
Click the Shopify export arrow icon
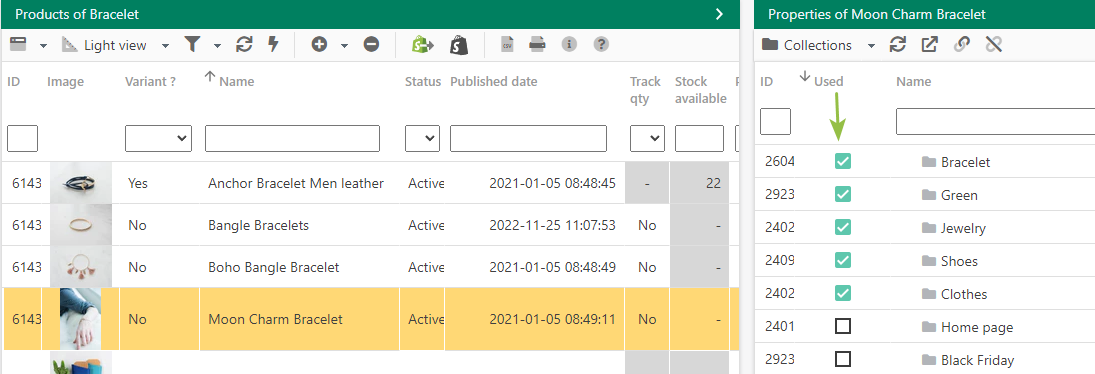(x=422, y=45)
